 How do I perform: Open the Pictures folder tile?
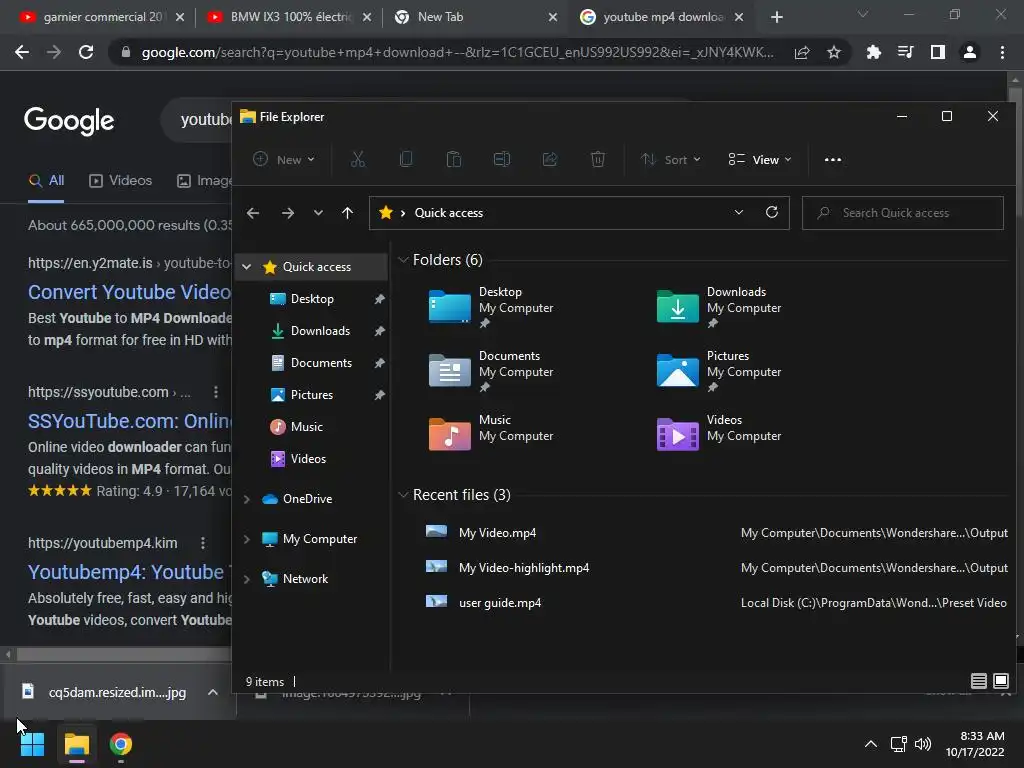[719, 371]
